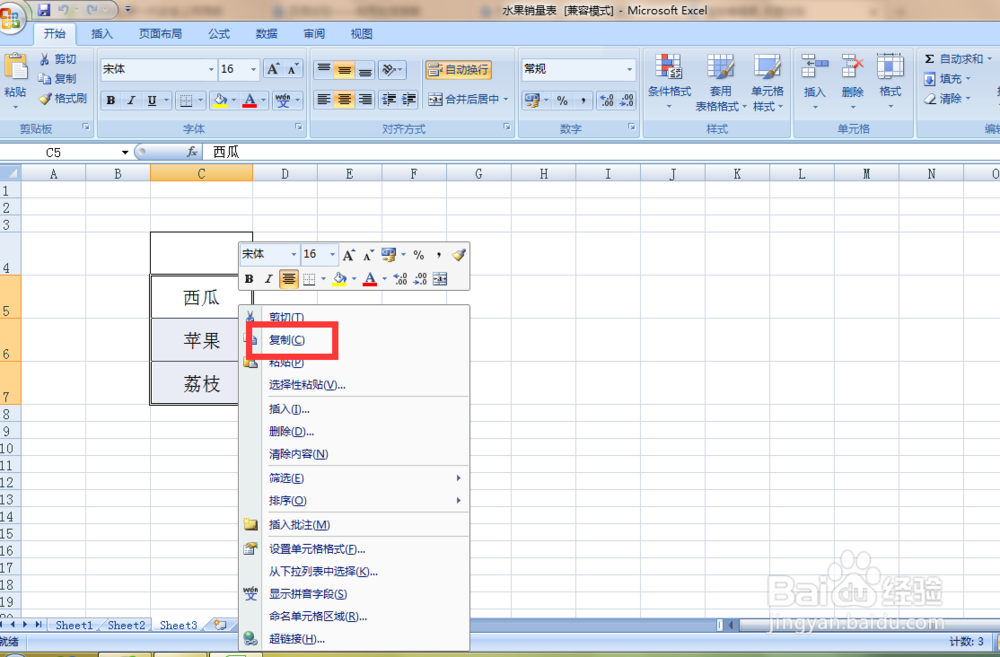Click Clear (清除) button in ribbon
The width and height of the screenshot is (1000, 657).
(947, 98)
